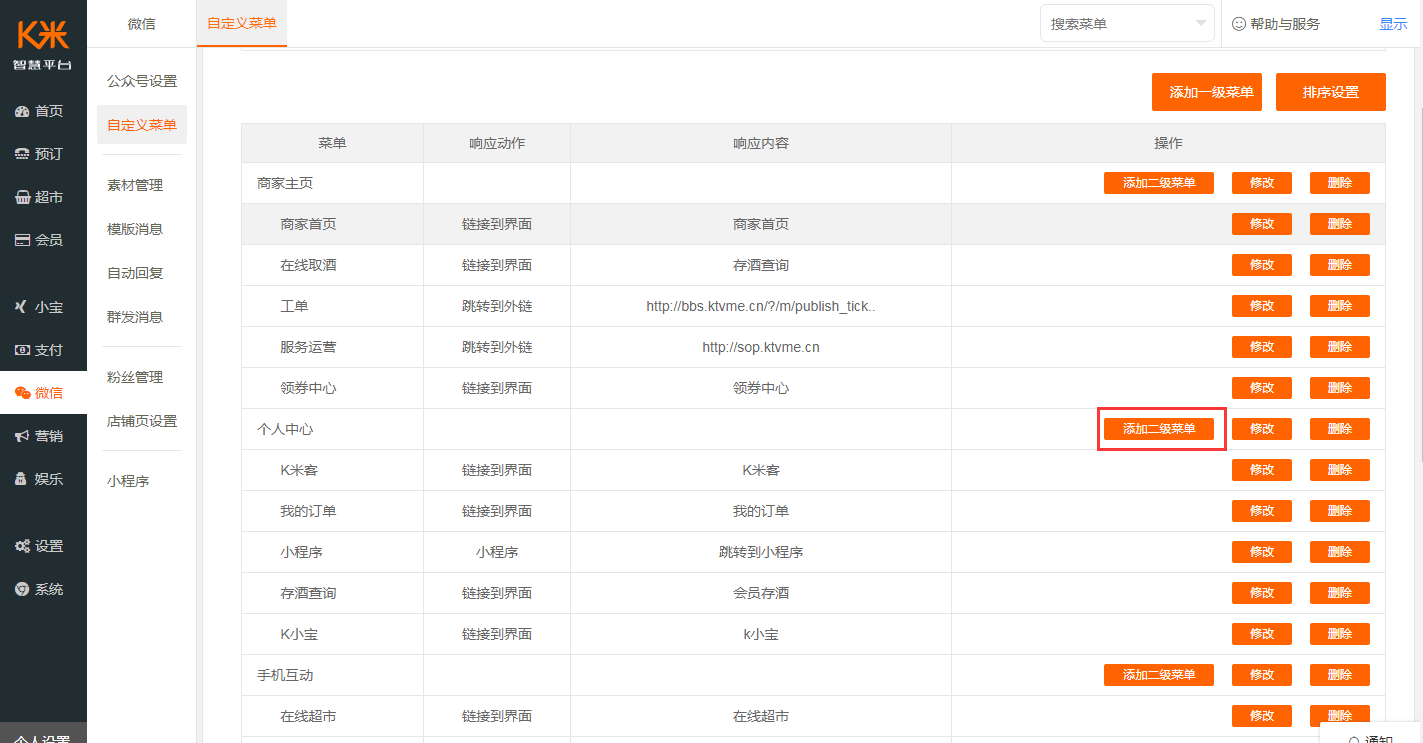The width and height of the screenshot is (1423, 743).
Task: Click 修改 for the 个人中心 row
Action: coord(1262,429)
